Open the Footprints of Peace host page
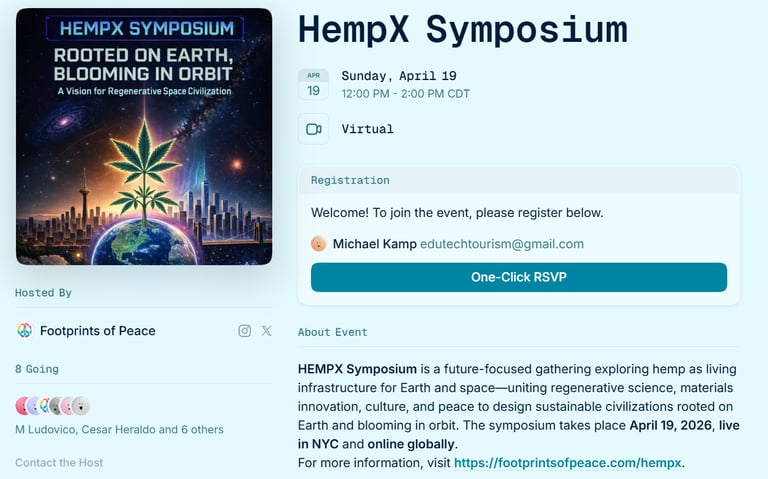The width and height of the screenshot is (768, 479). click(x=97, y=331)
